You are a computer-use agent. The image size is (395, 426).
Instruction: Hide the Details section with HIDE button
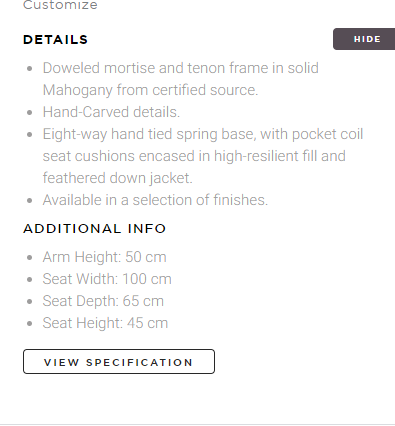click(364, 39)
